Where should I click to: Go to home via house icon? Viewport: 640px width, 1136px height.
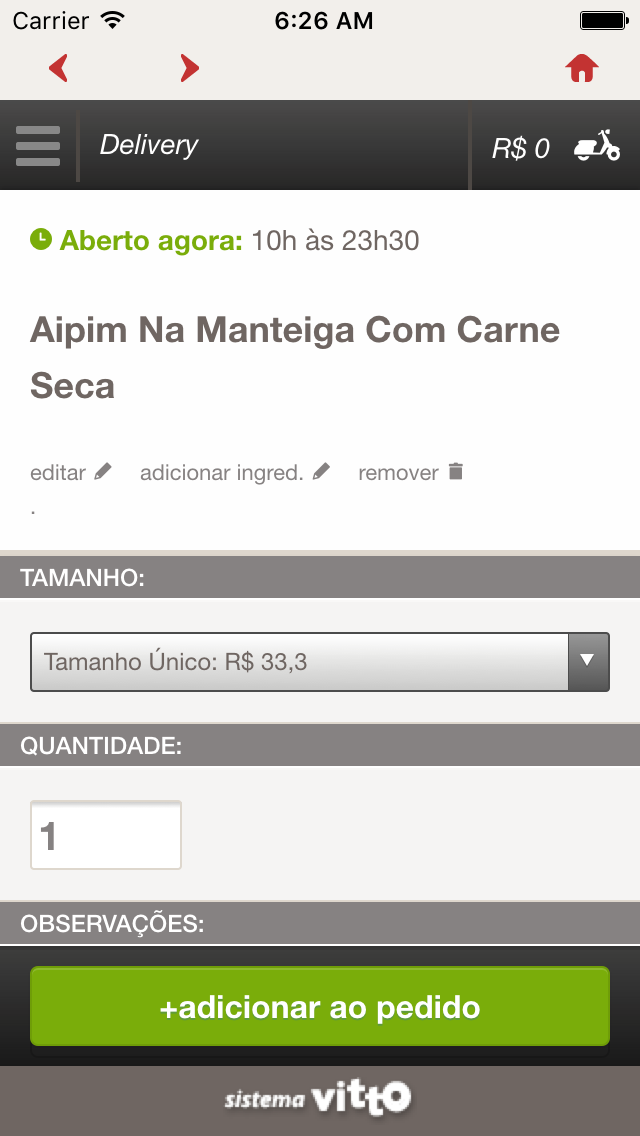[x=582, y=68]
